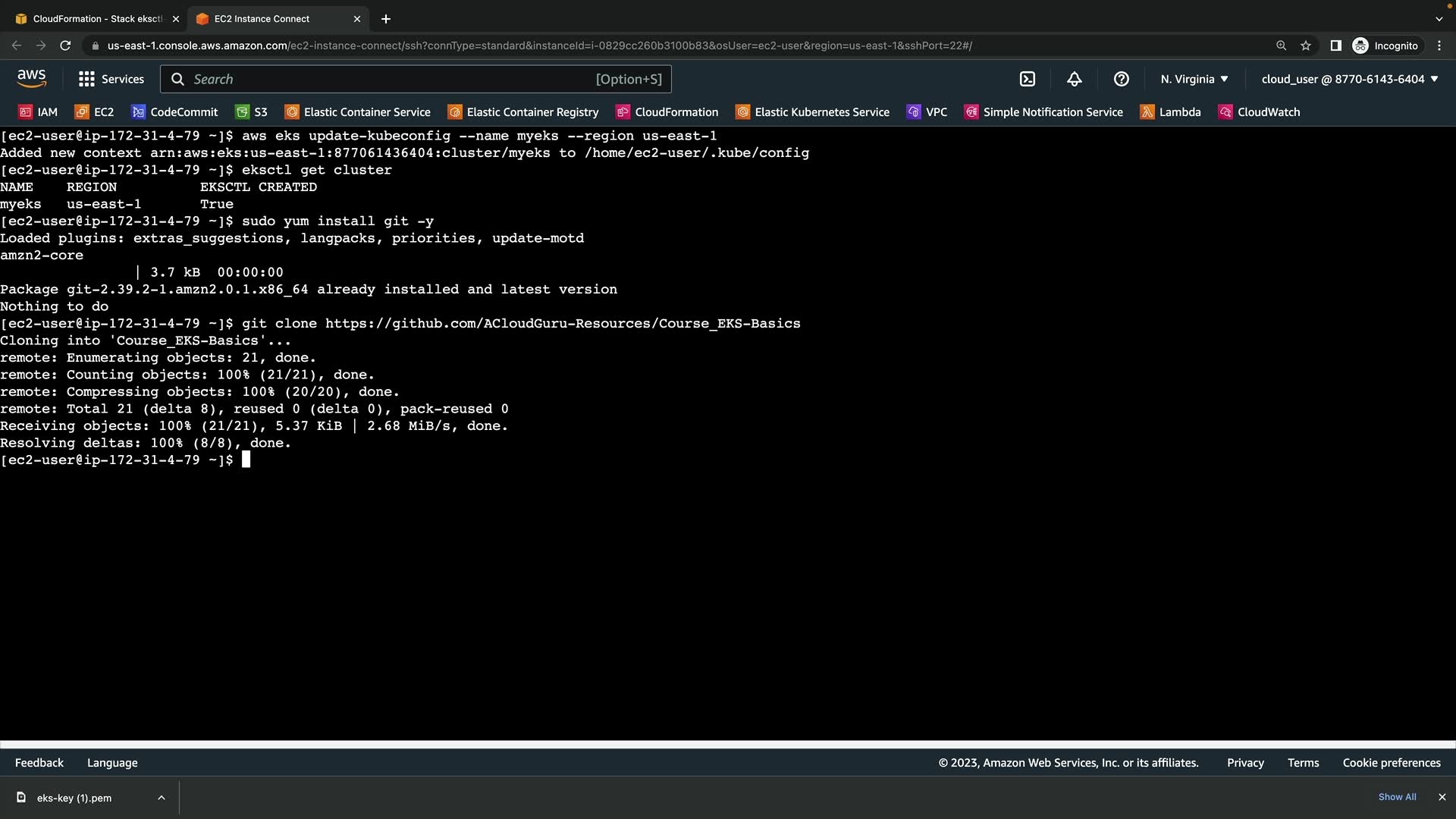Reload the EC2 Instance Connect page
This screenshot has height=819, width=1456.
[65, 45]
